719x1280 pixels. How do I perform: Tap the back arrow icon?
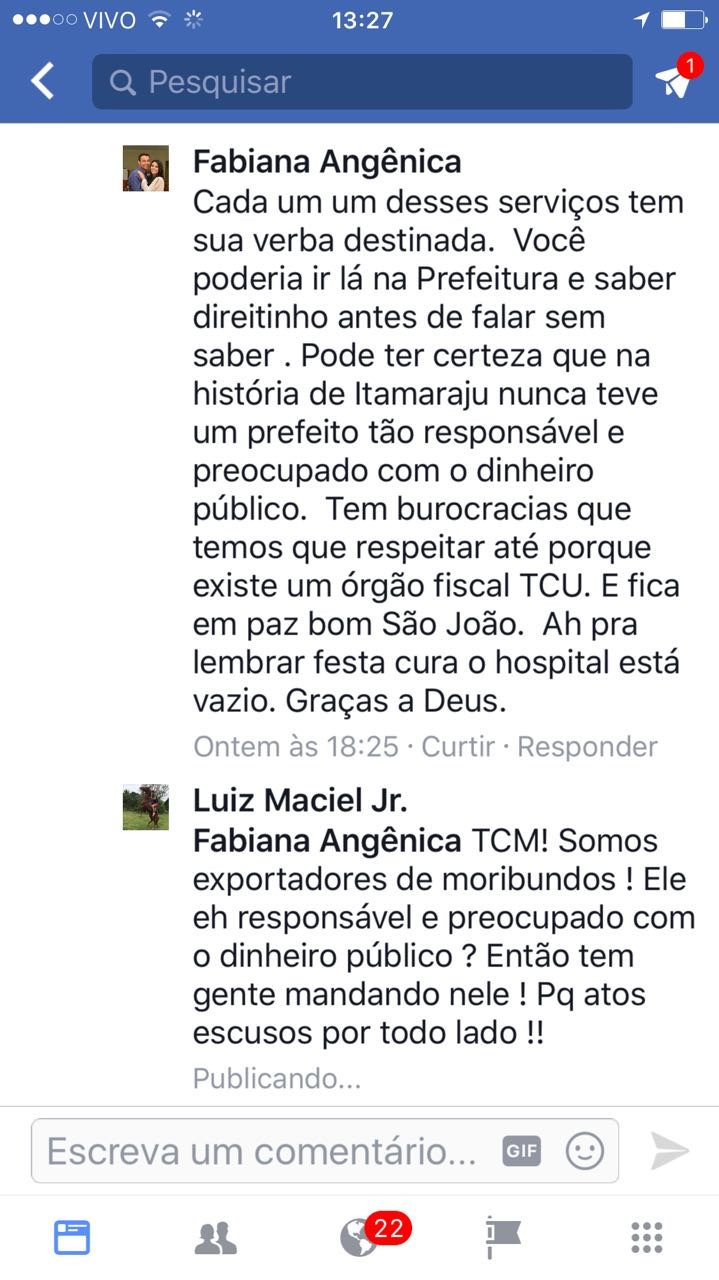42,81
